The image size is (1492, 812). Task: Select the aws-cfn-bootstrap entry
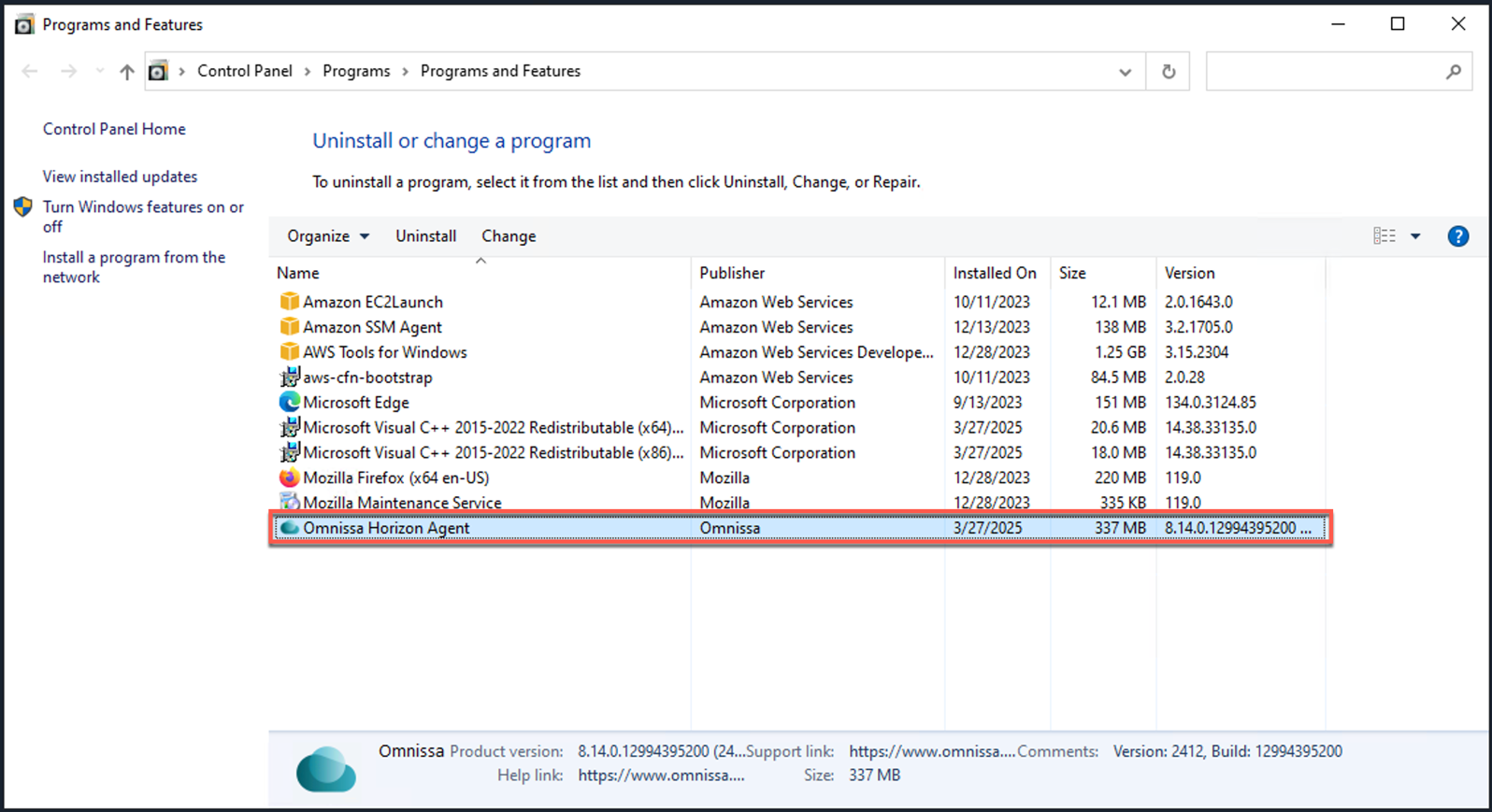point(367,378)
